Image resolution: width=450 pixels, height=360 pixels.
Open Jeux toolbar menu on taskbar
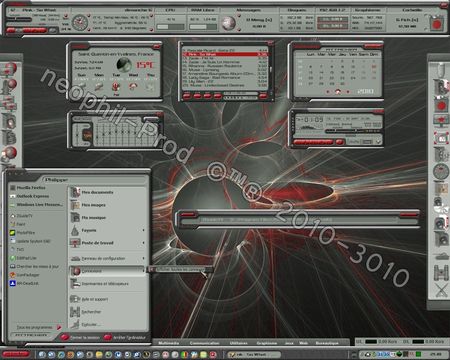coord(289,343)
